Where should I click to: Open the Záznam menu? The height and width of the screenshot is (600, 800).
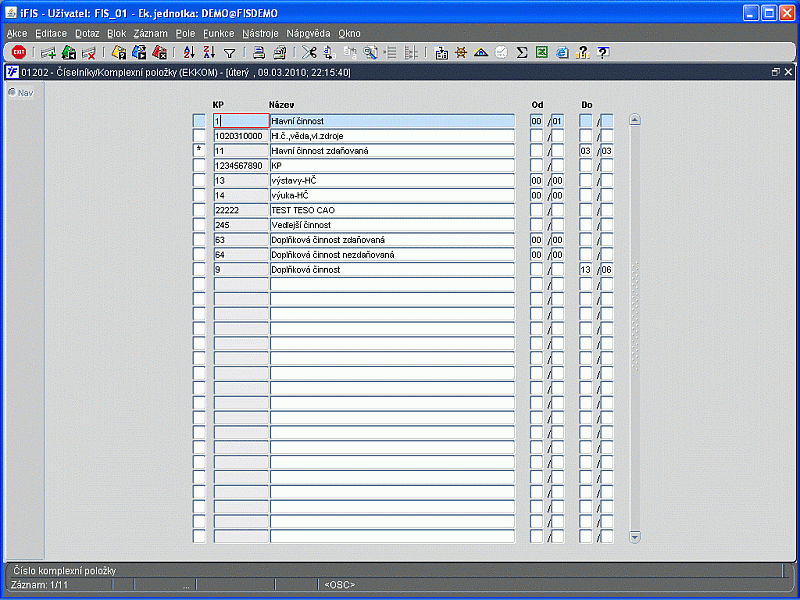pos(150,33)
